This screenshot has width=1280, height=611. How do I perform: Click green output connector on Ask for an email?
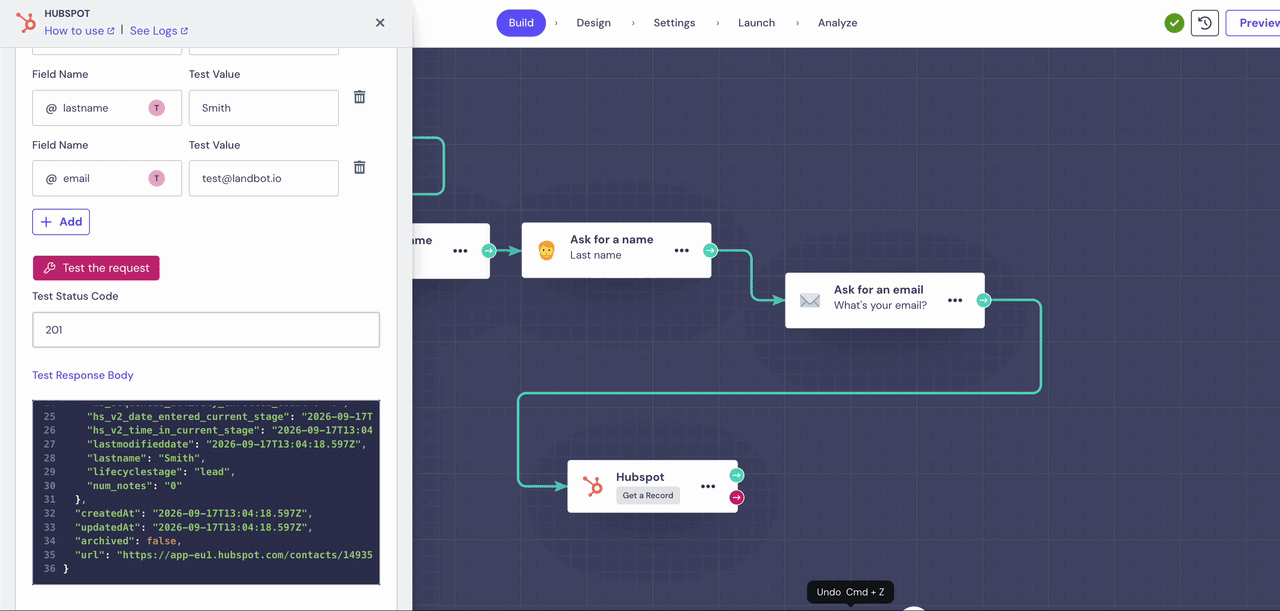pyautogui.click(x=984, y=300)
